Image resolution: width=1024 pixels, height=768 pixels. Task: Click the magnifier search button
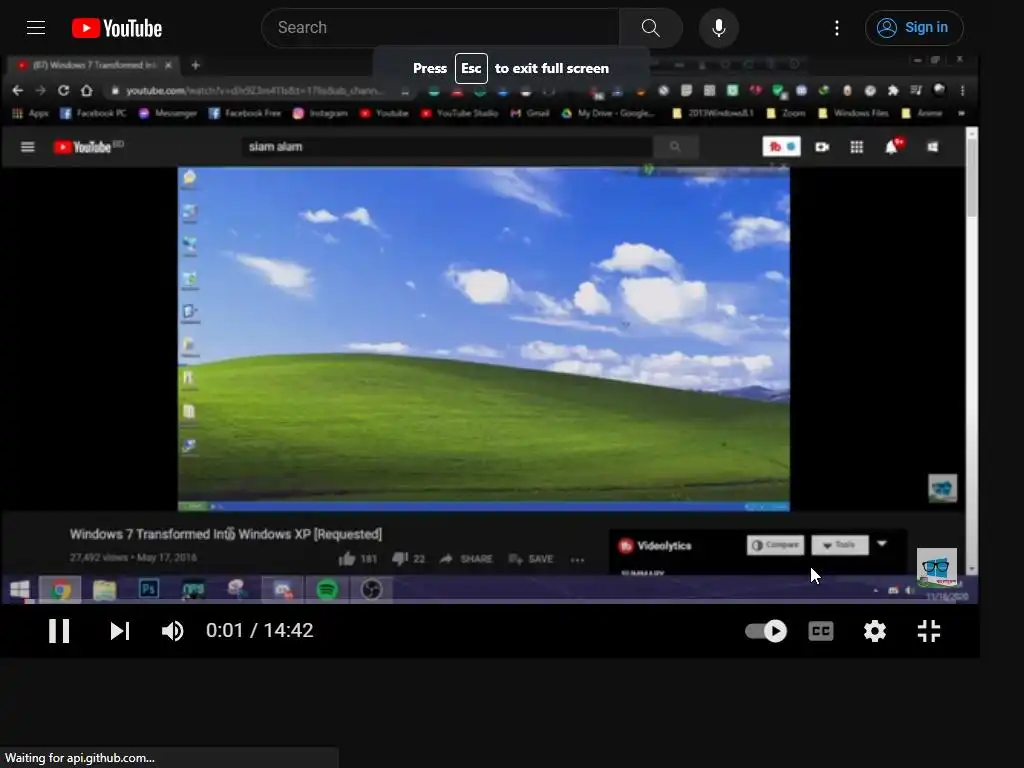point(650,27)
